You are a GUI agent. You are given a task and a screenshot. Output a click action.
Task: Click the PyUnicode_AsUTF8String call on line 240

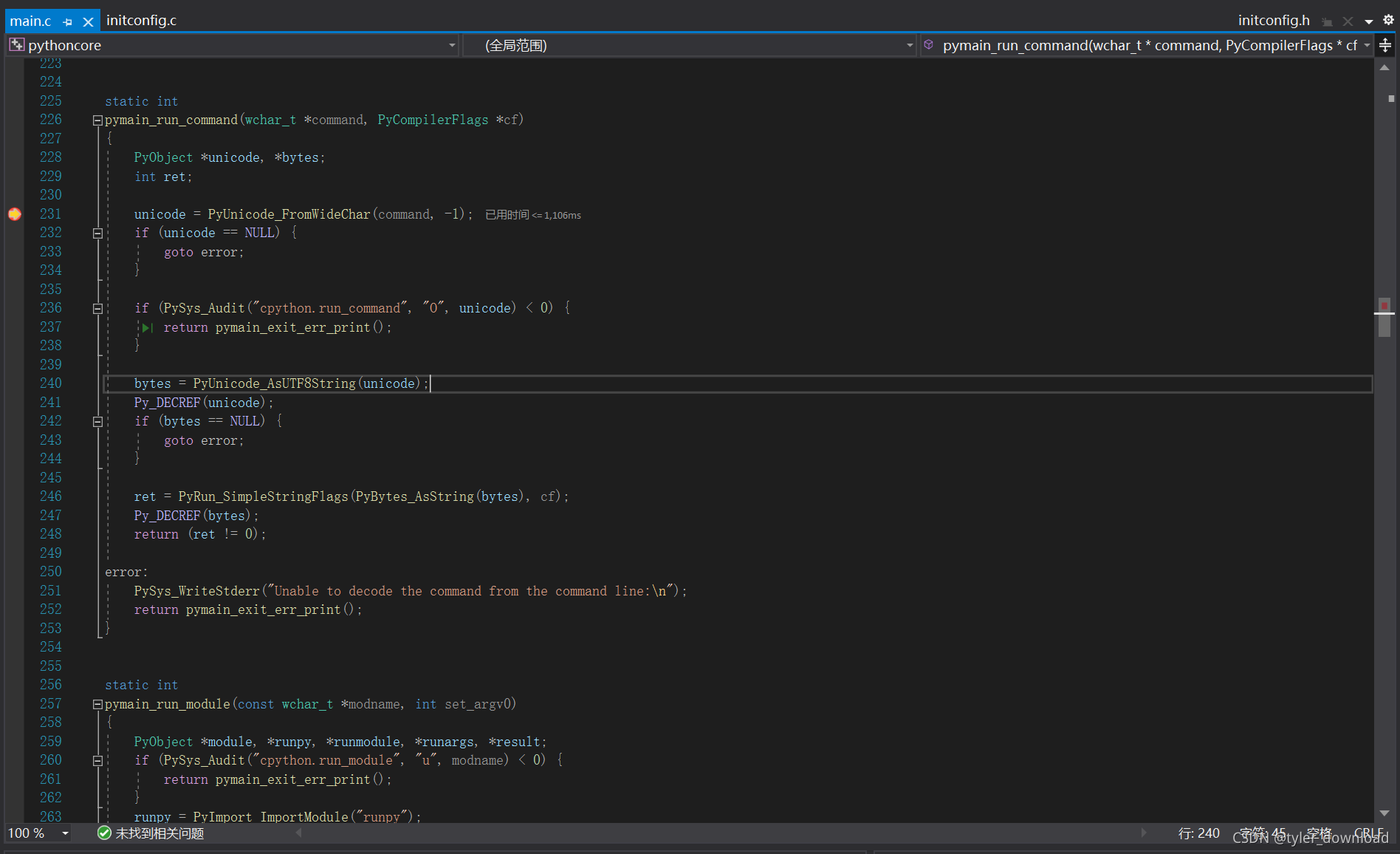point(274,383)
